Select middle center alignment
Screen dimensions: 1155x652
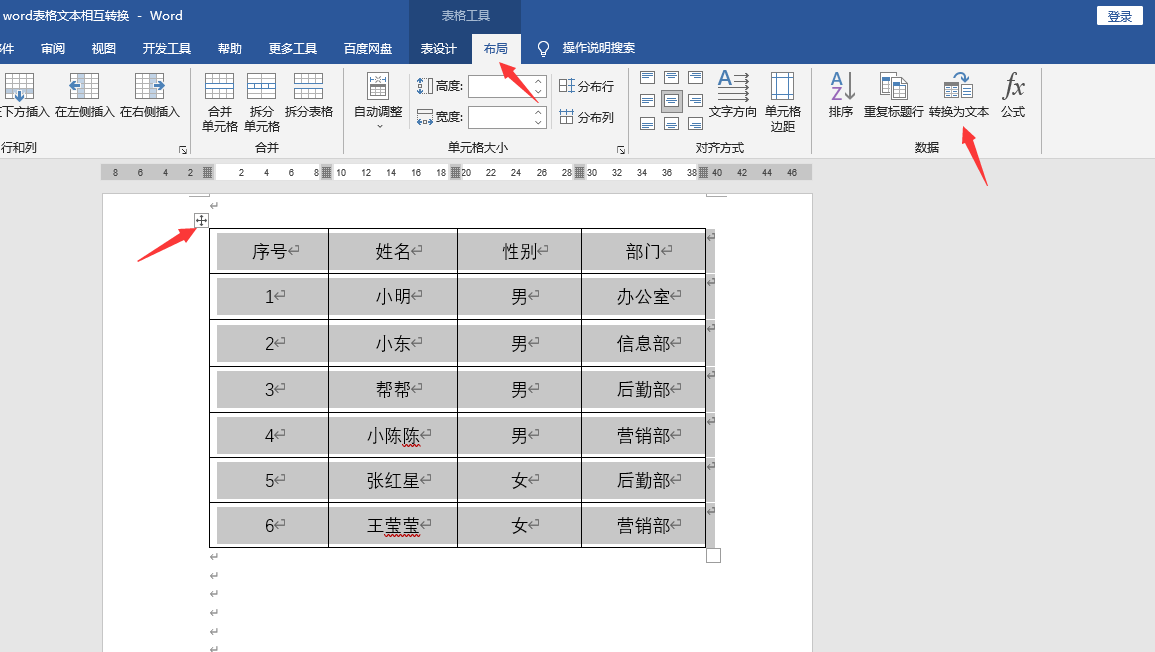(671, 100)
